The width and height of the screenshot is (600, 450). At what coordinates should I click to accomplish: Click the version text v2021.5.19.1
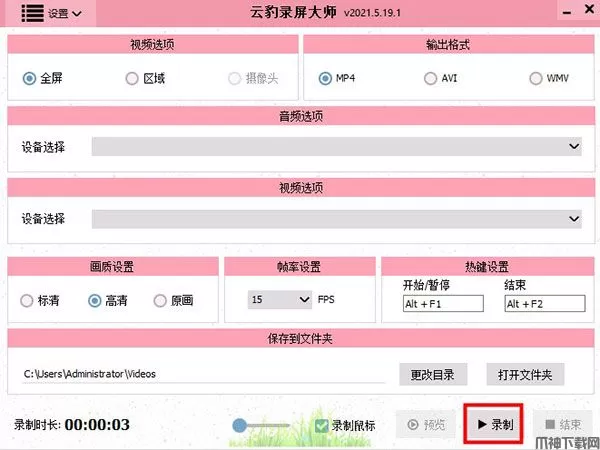click(372, 13)
